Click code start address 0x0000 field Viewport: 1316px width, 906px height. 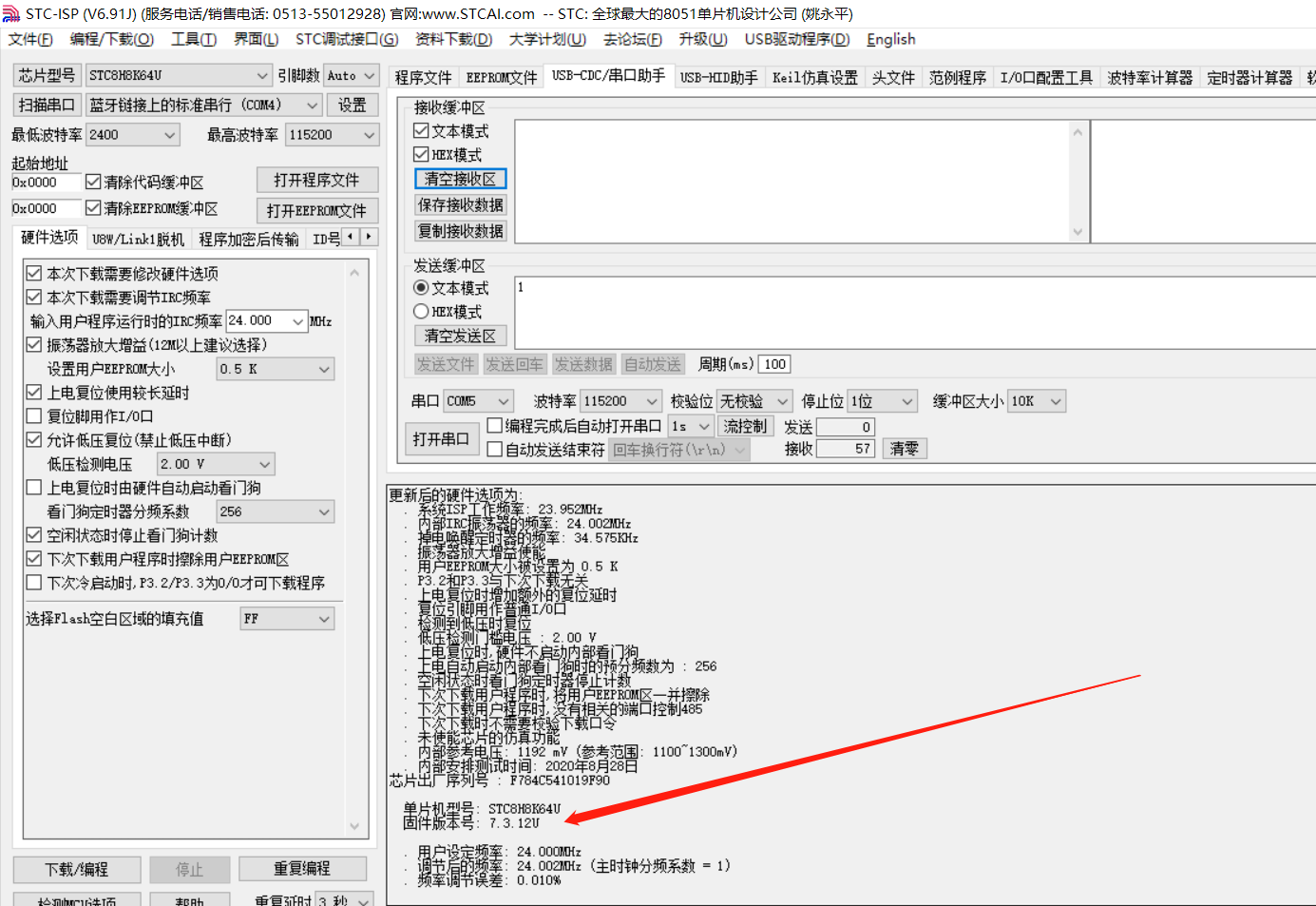pyautogui.click(x=46, y=182)
